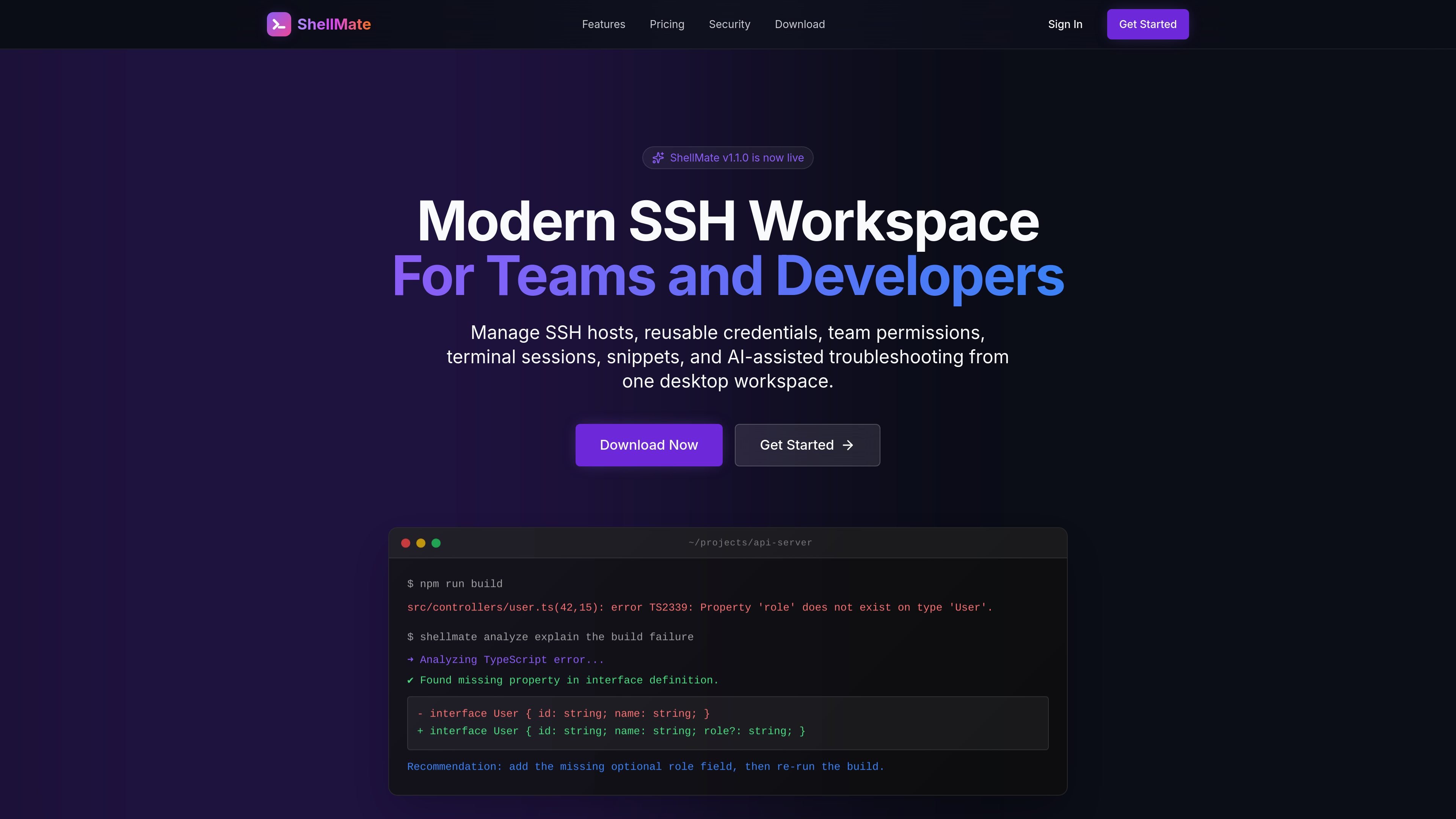Click Get Started in the header

coord(1148,24)
